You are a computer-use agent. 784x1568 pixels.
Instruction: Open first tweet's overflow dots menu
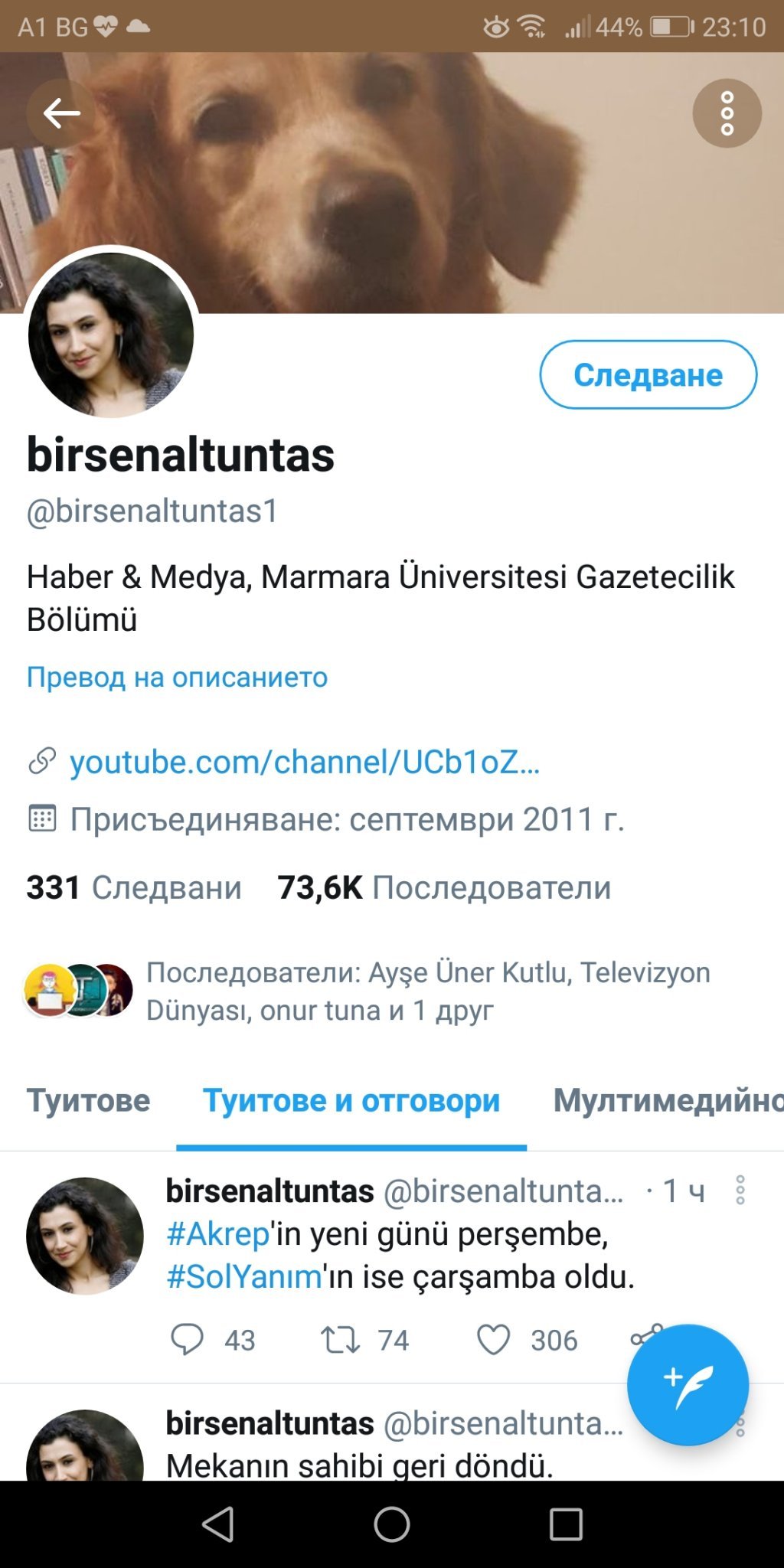click(x=740, y=1191)
